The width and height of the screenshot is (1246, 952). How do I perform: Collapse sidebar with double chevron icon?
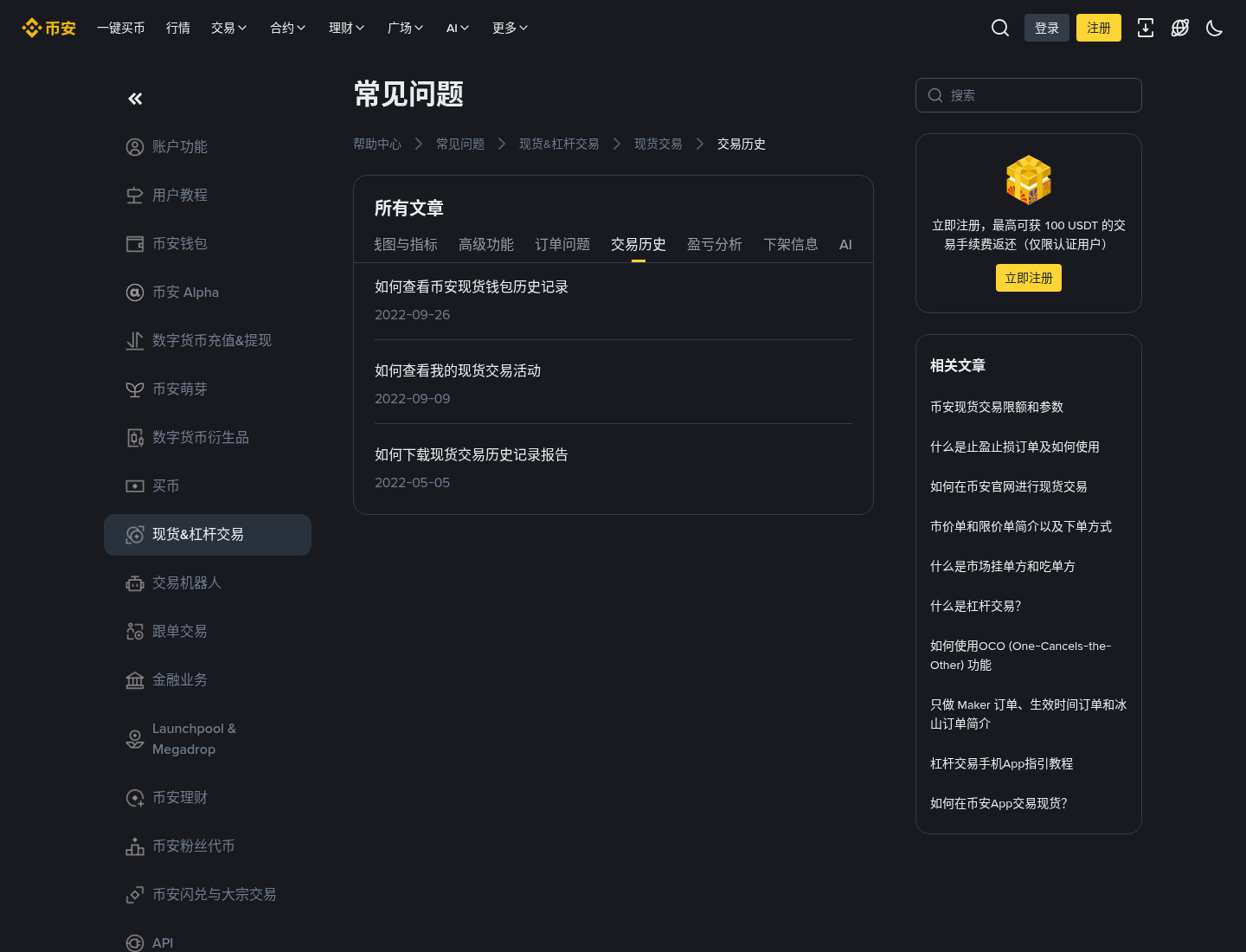pos(135,99)
